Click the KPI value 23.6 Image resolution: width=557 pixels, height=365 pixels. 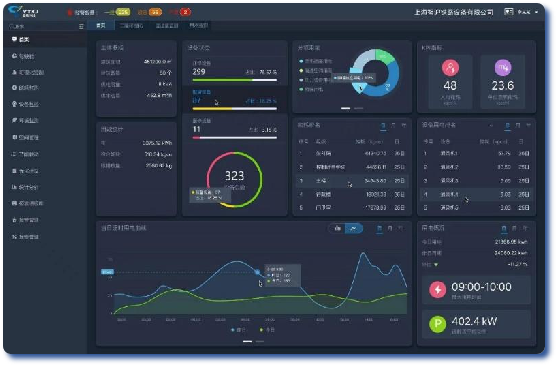coord(503,85)
